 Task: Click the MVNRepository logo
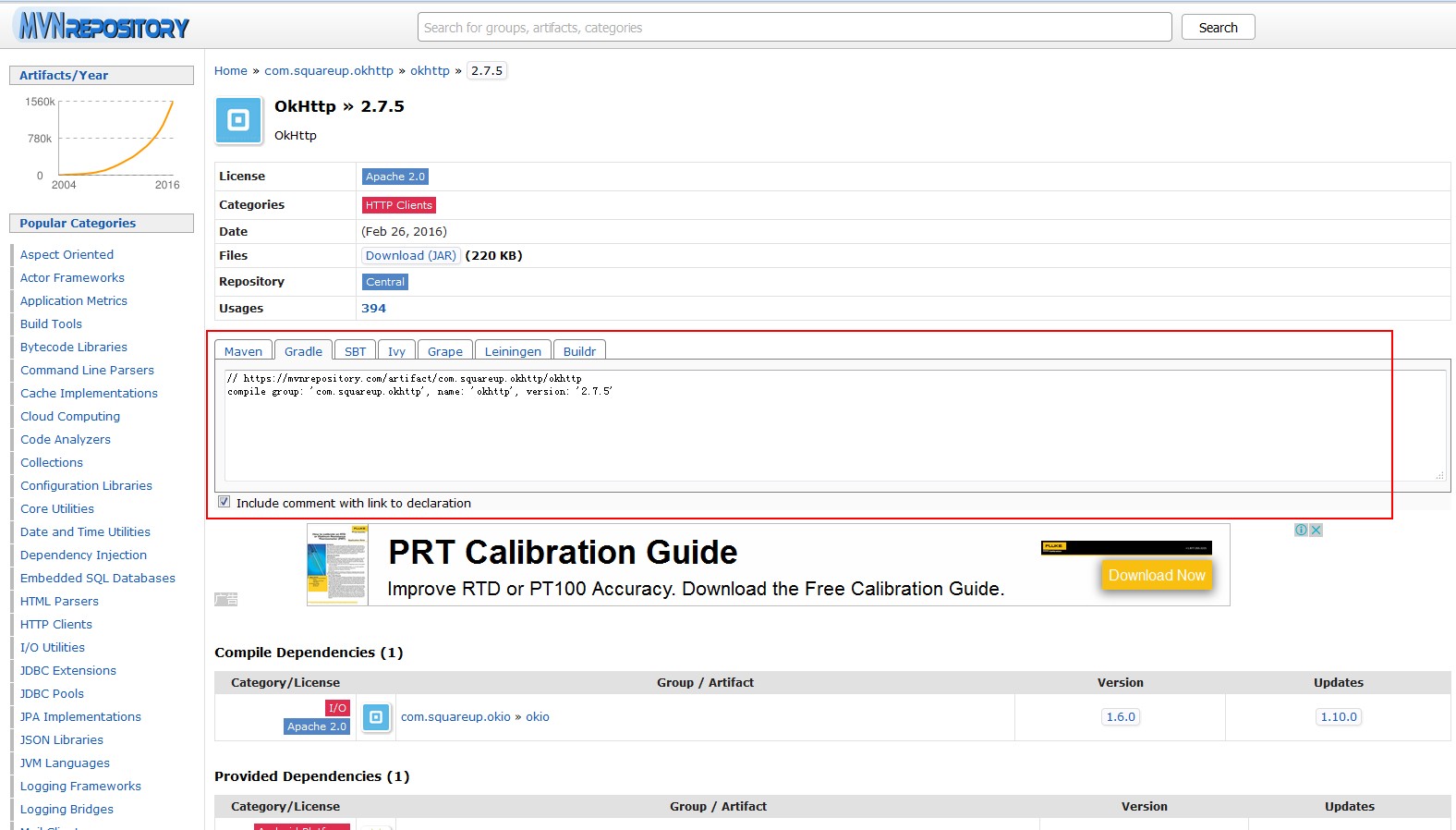(104, 27)
